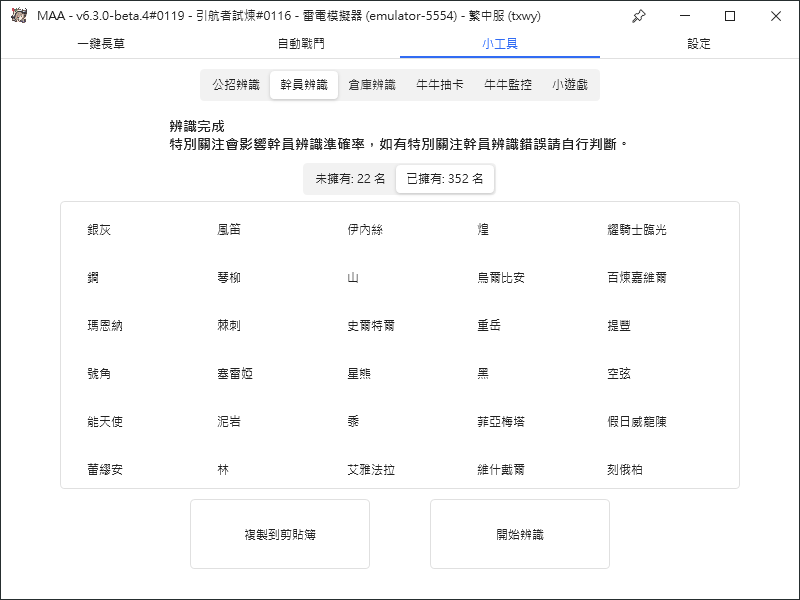The image size is (800, 600).
Task: Show the 未擁有: 22 名 operator list
Action: click(350, 179)
